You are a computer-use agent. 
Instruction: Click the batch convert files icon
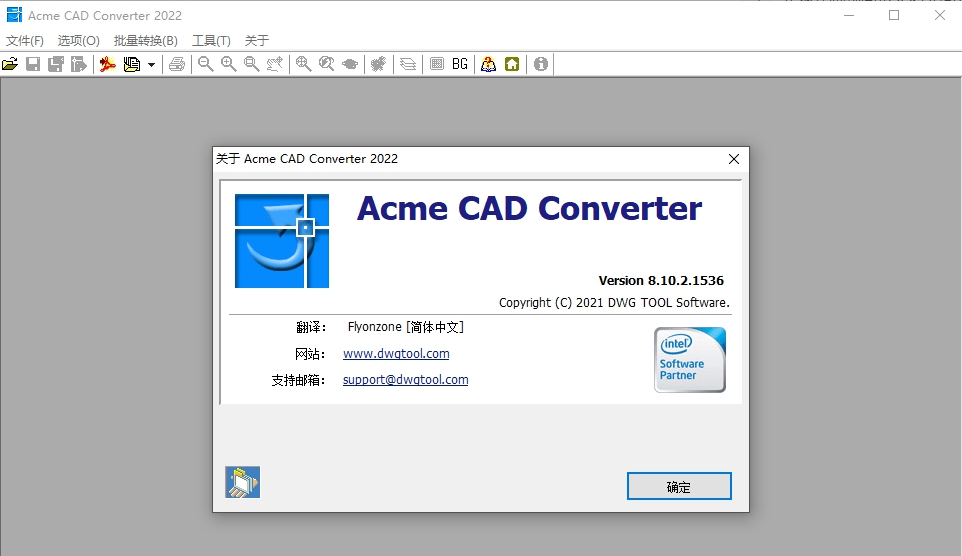(131, 64)
